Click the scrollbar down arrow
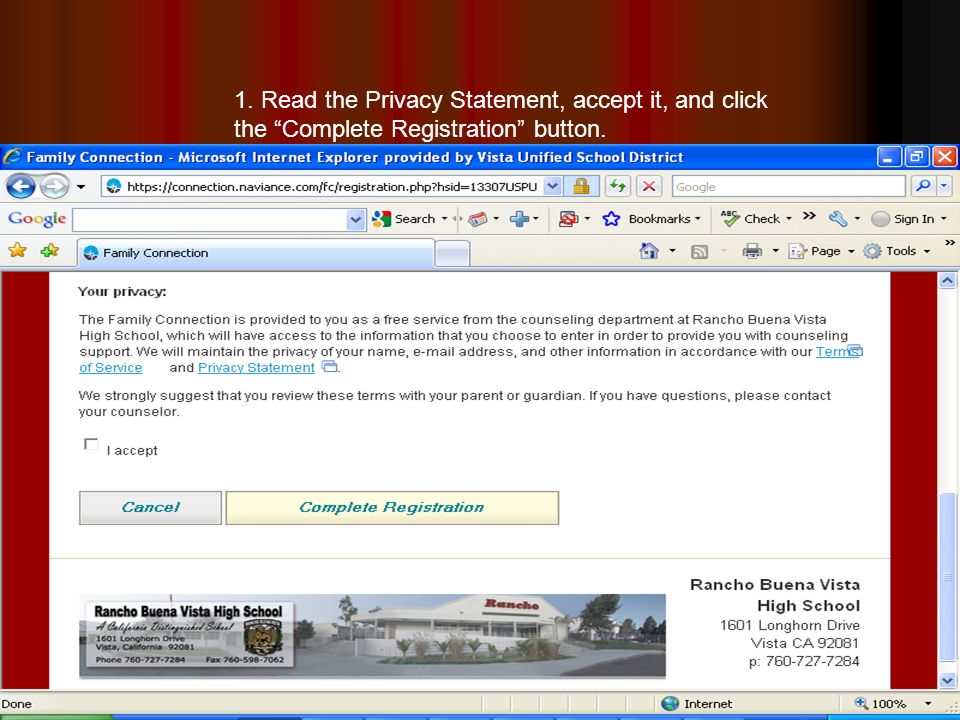 (x=947, y=680)
